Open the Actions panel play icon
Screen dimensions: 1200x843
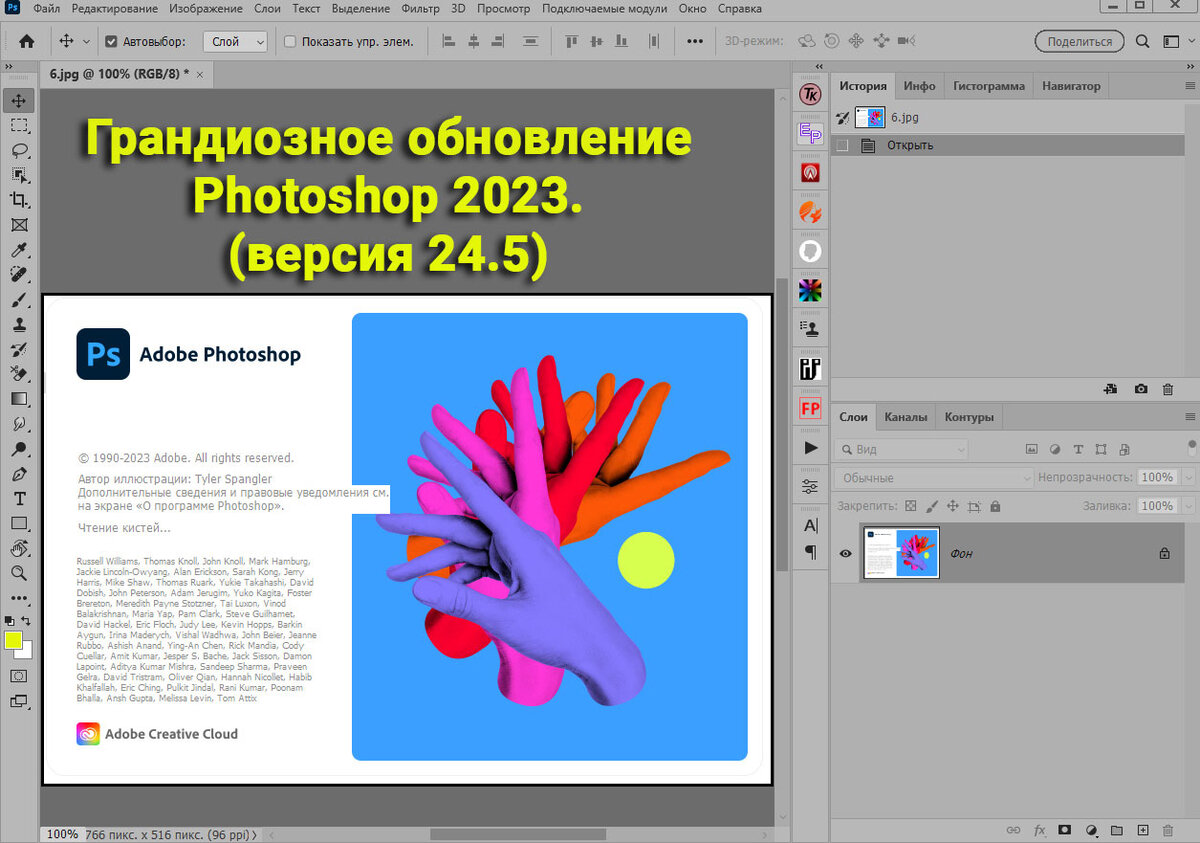pos(811,447)
